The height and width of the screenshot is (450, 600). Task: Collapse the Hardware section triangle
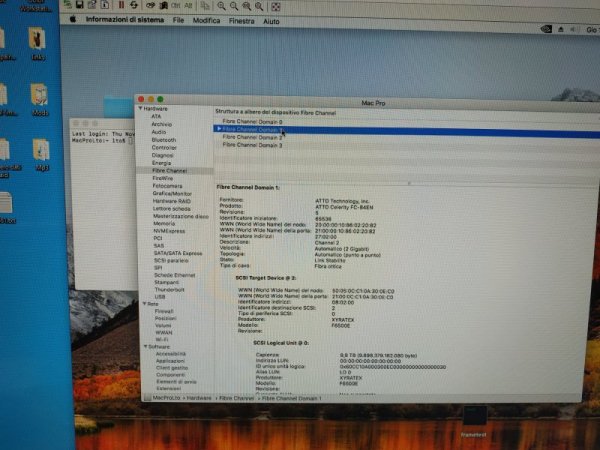pyautogui.click(x=140, y=109)
